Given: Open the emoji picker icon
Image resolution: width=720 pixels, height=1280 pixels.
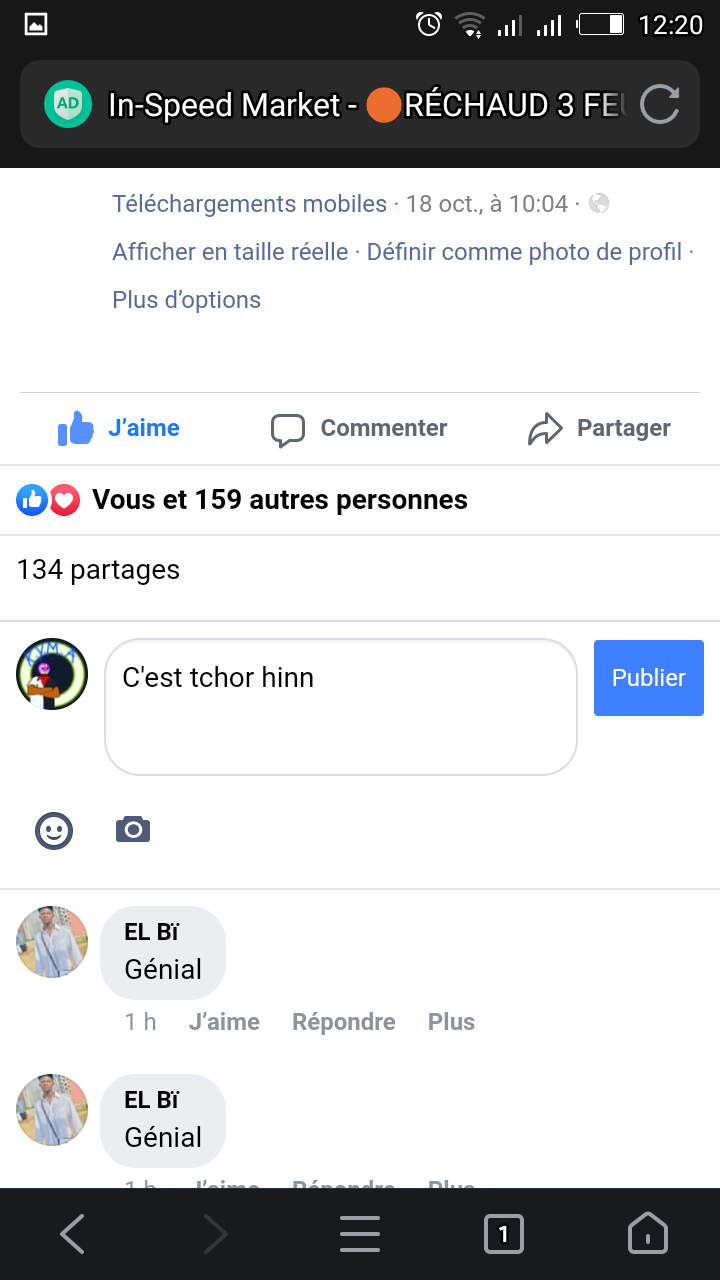Looking at the screenshot, I should [x=54, y=830].
